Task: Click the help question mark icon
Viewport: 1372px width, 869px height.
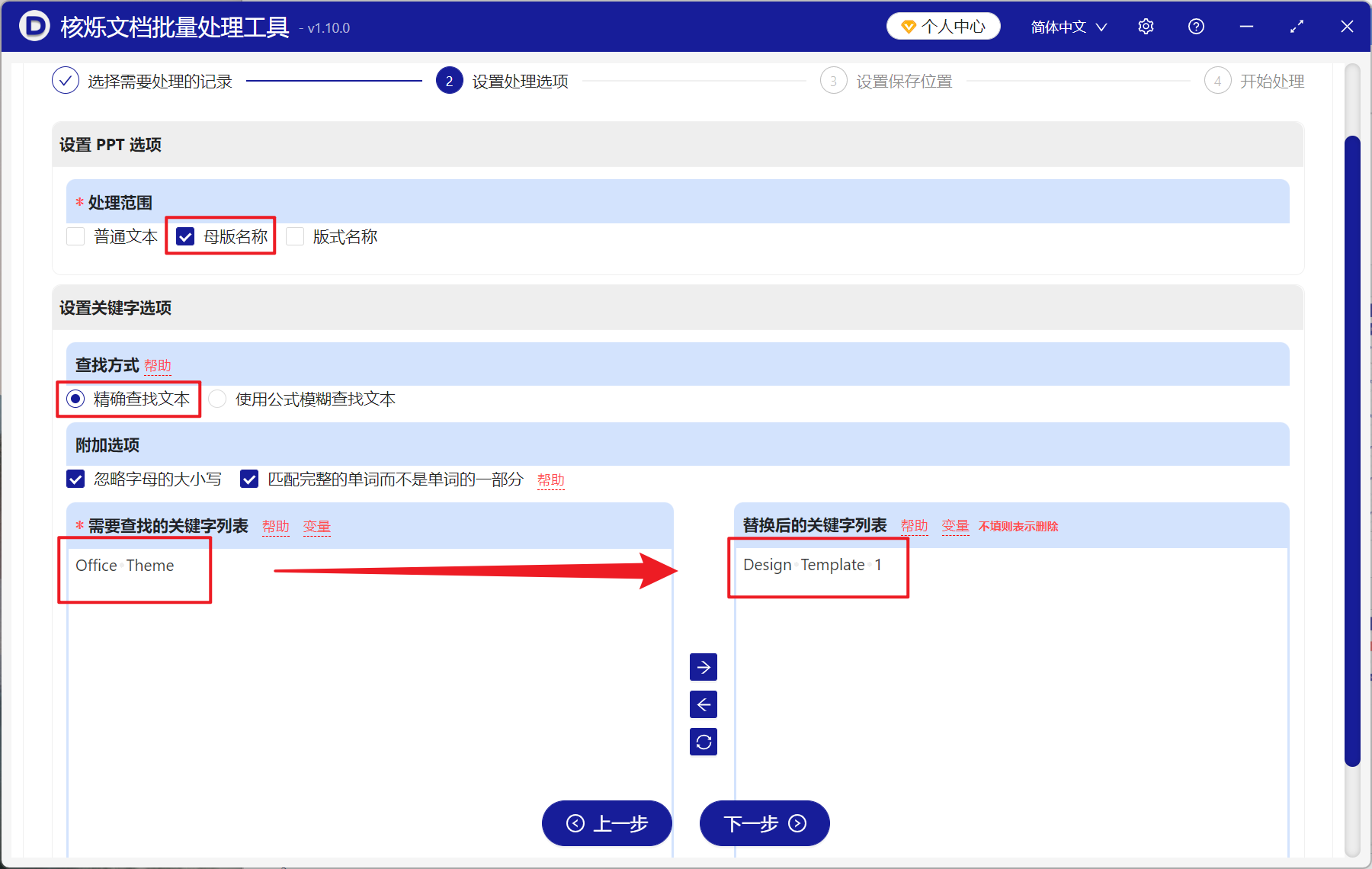Action: [1196, 26]
